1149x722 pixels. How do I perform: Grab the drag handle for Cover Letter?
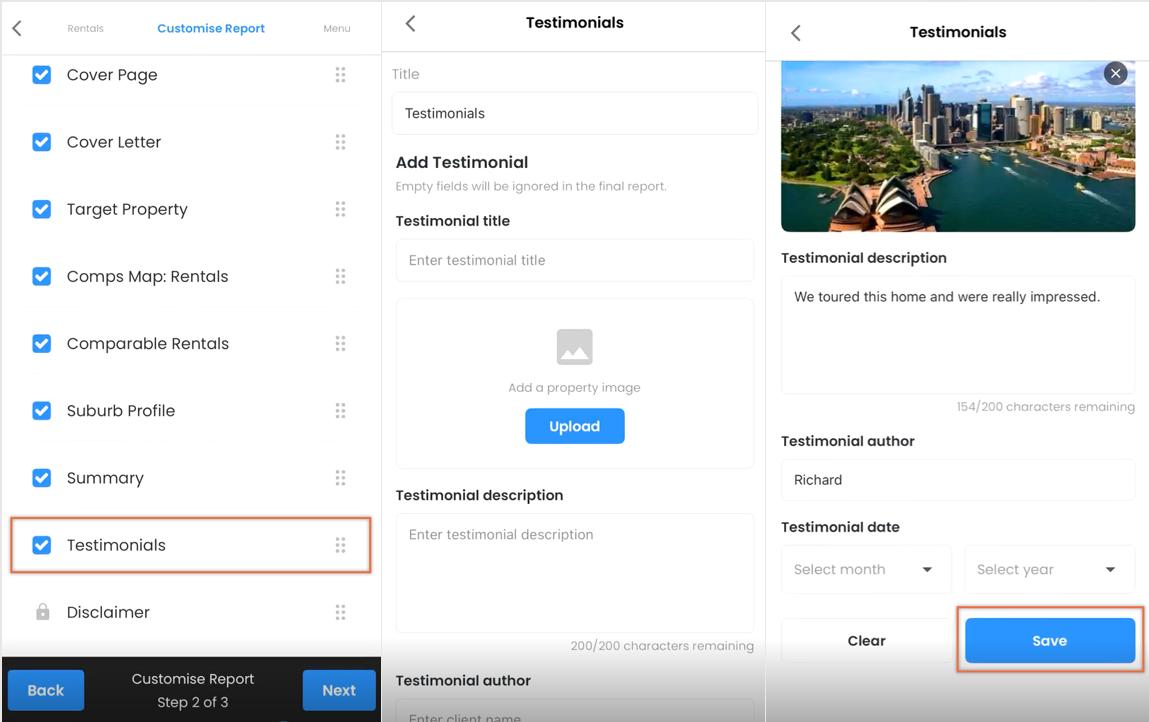pos(340,142)
